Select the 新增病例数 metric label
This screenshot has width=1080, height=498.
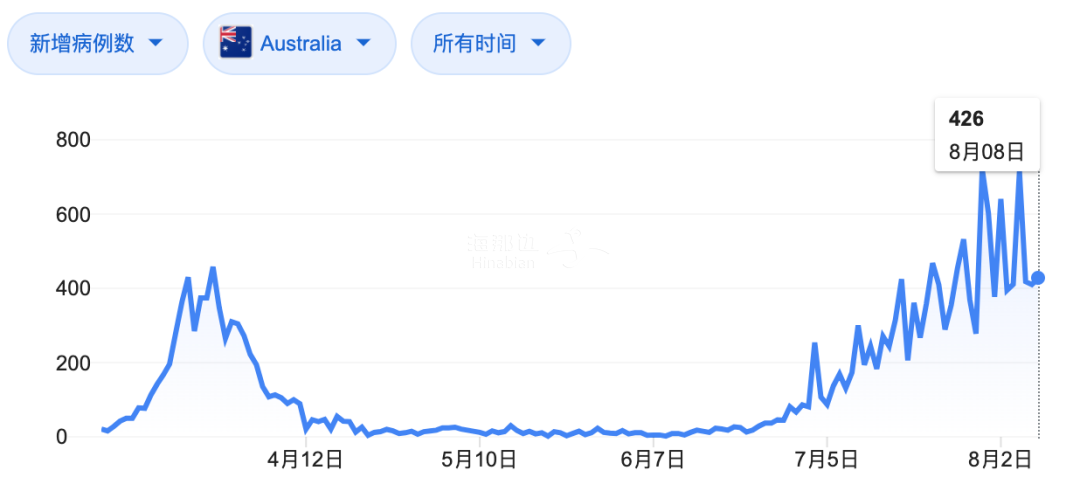(82, 43)
